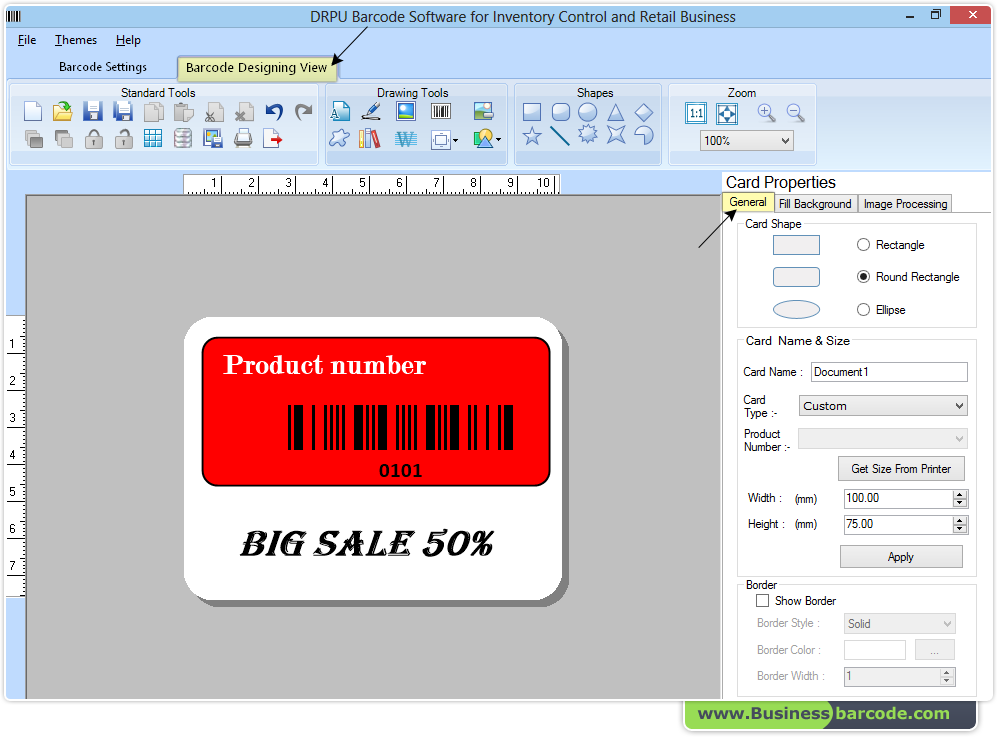Click the Border Color swatch box
This screenshot has width=997, height=737.
coord(875,650)
